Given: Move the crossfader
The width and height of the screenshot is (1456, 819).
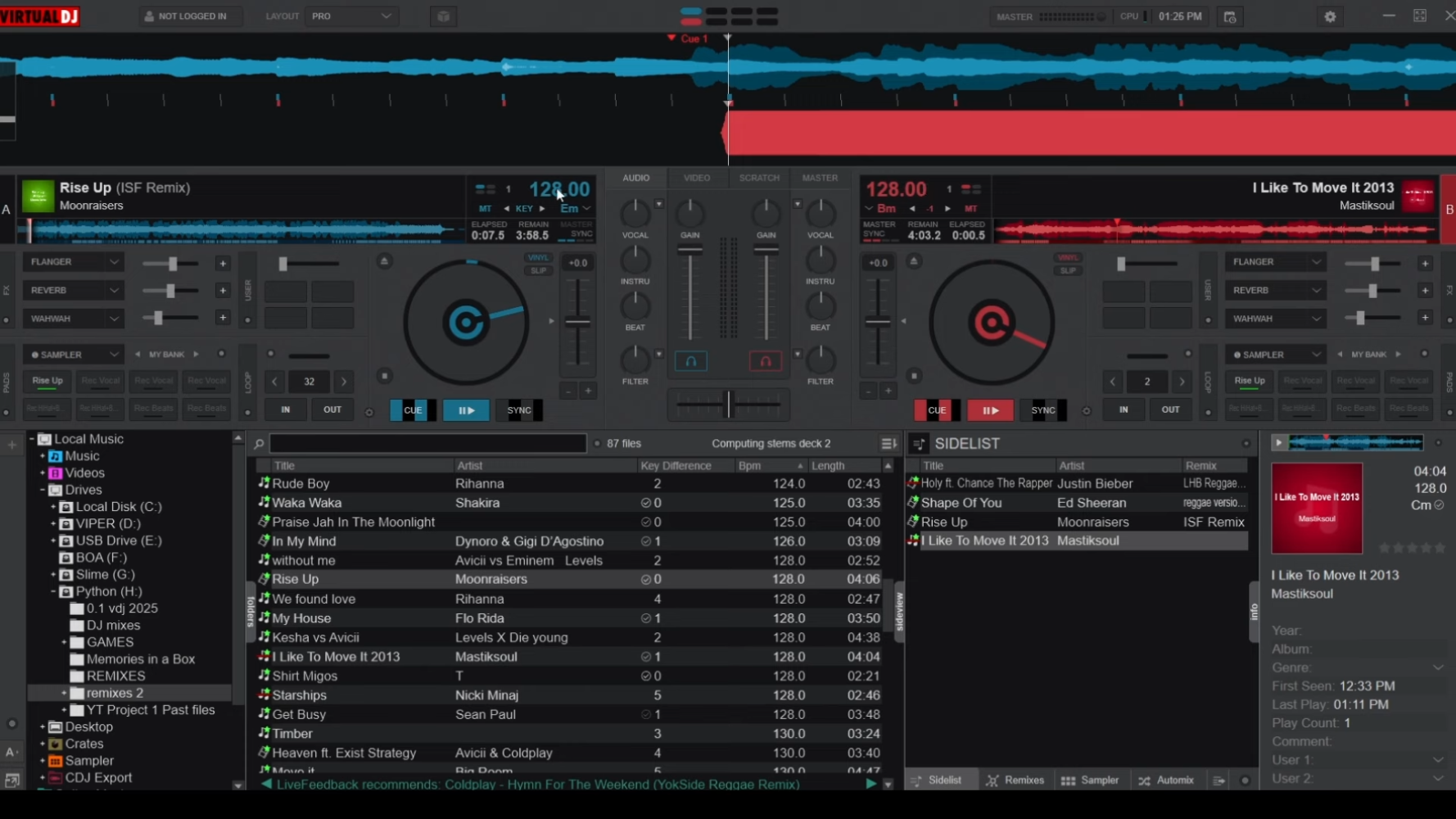Looking at the screenshot, I should [728, 404].
